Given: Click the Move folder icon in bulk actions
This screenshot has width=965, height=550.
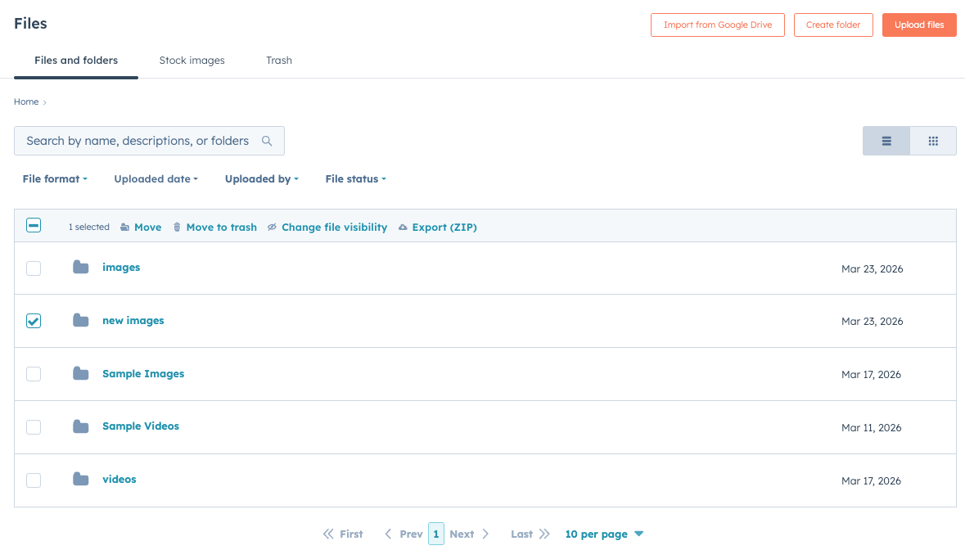Looking at the screenshot, I should [x=125, y=227].
